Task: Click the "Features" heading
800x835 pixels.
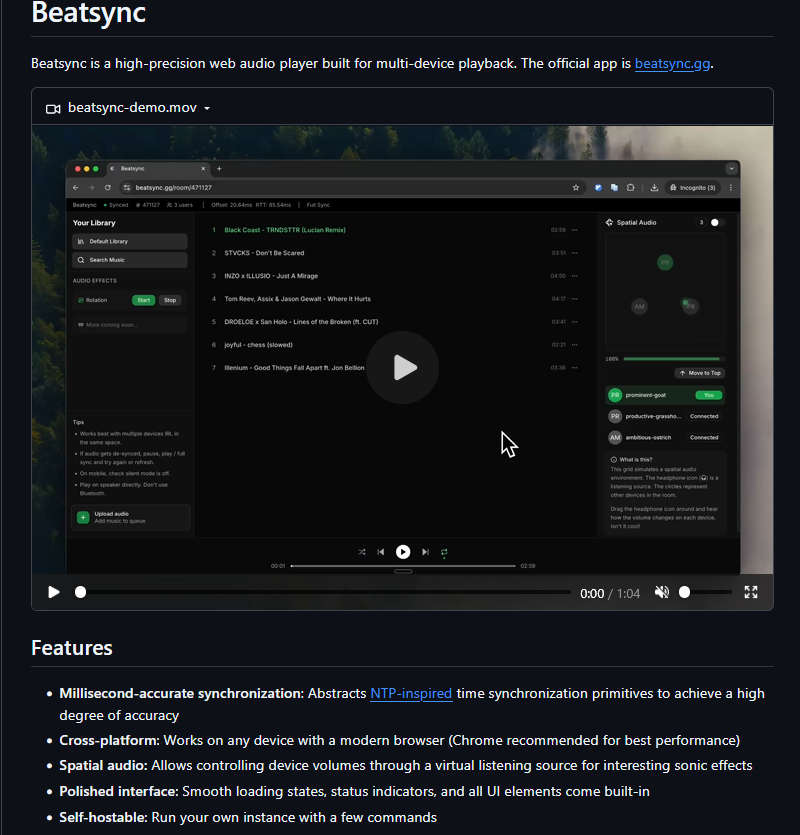Action: click(x=72, y=648)
